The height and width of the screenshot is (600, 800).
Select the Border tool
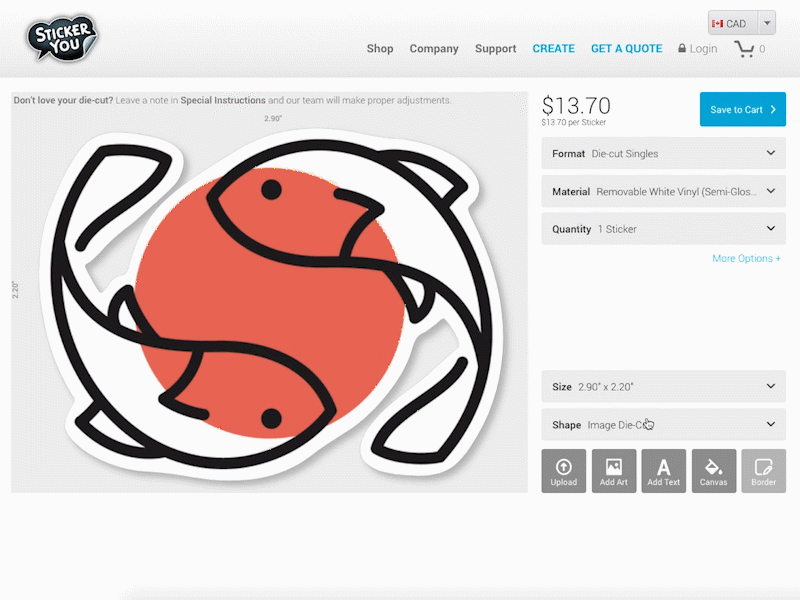click(x=764, y=470)
